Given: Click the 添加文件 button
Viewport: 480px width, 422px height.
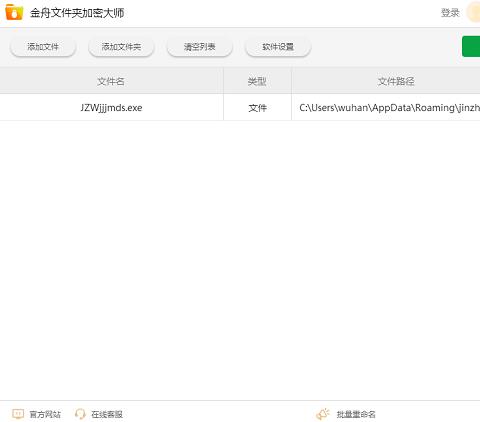Looking at the screenshot, I should tap(43, 47).
